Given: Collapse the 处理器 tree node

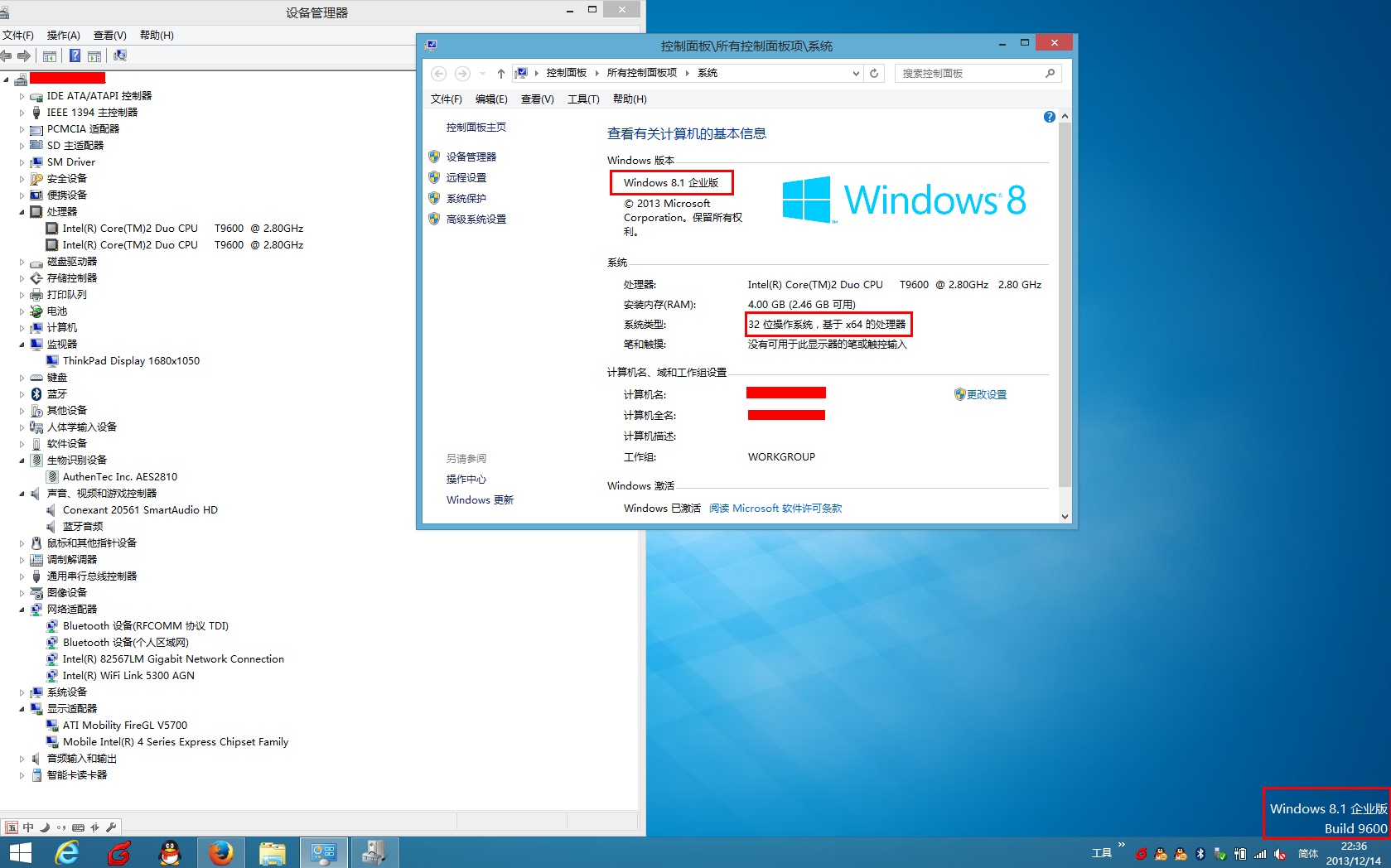Looking at the screenshot, I should [22, 212].
